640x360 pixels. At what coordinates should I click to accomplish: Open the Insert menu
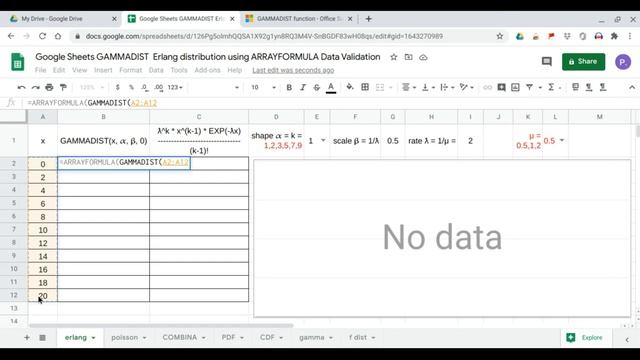[103, 70]
